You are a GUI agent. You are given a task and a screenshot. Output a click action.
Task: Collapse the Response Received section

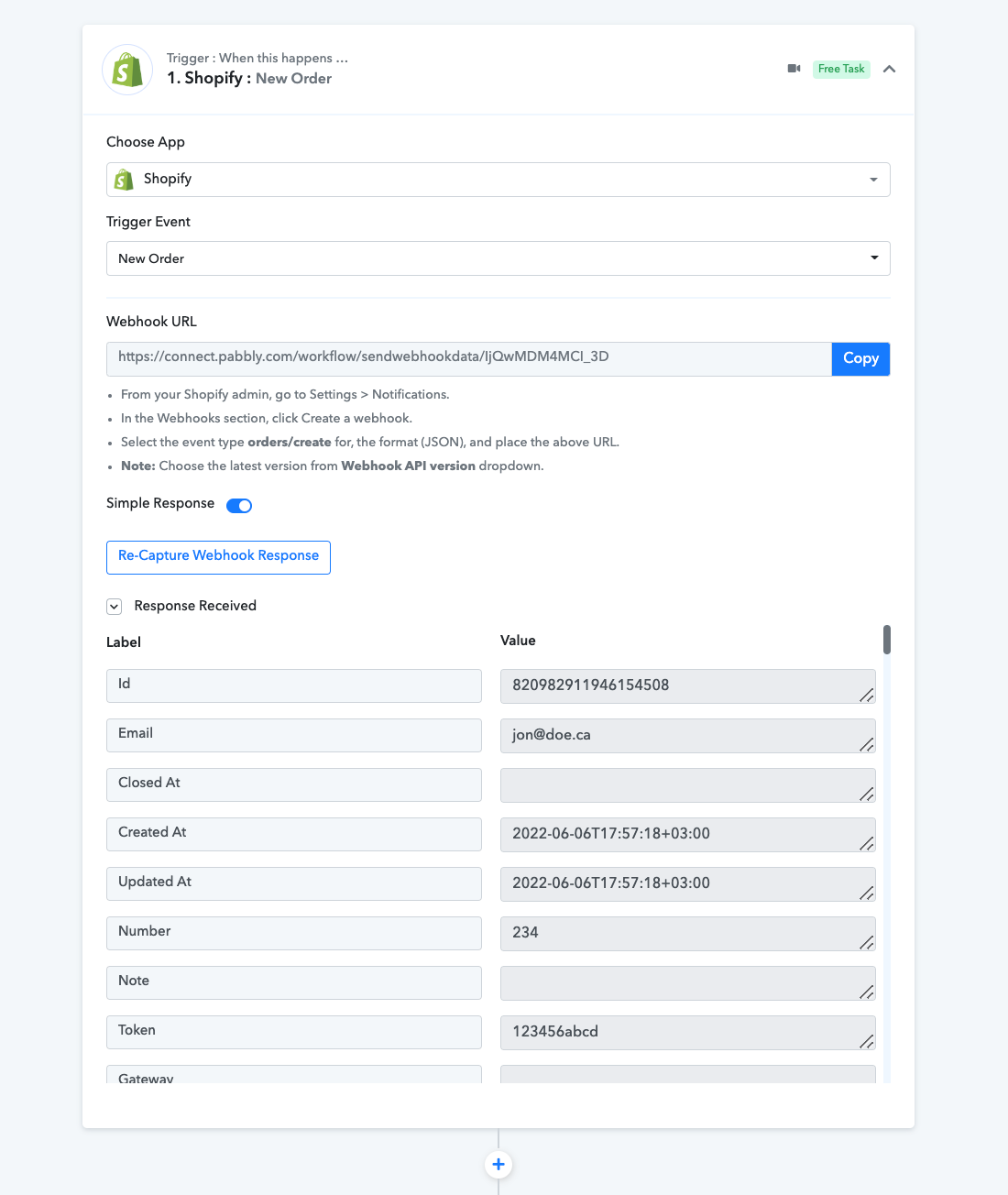coord(115,607)
